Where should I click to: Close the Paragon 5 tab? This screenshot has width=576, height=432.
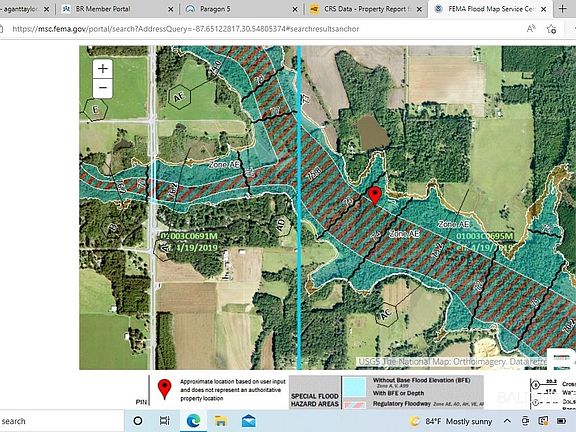coord(295,10)
